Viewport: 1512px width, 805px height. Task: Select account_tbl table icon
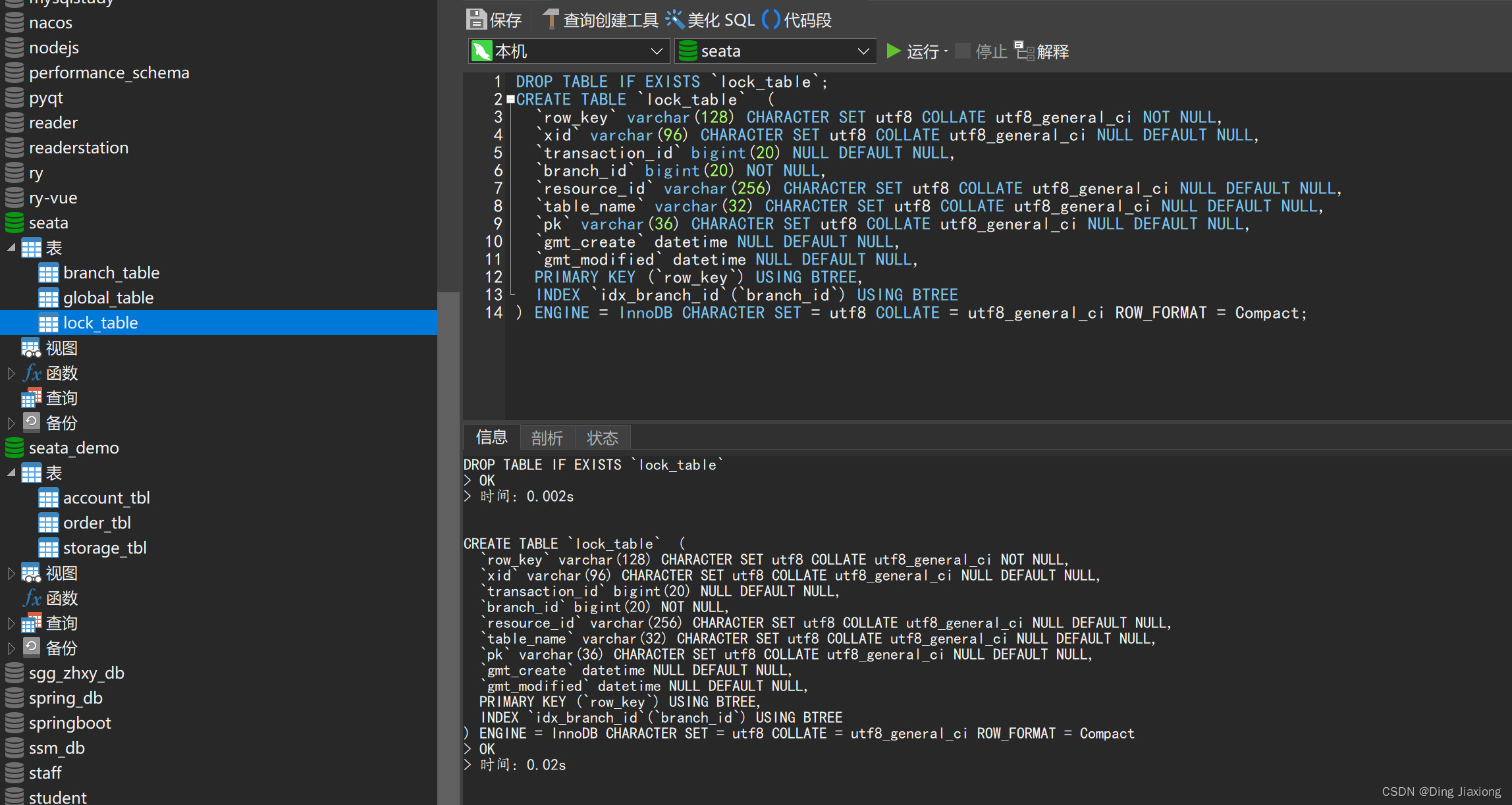coord(48,498)
